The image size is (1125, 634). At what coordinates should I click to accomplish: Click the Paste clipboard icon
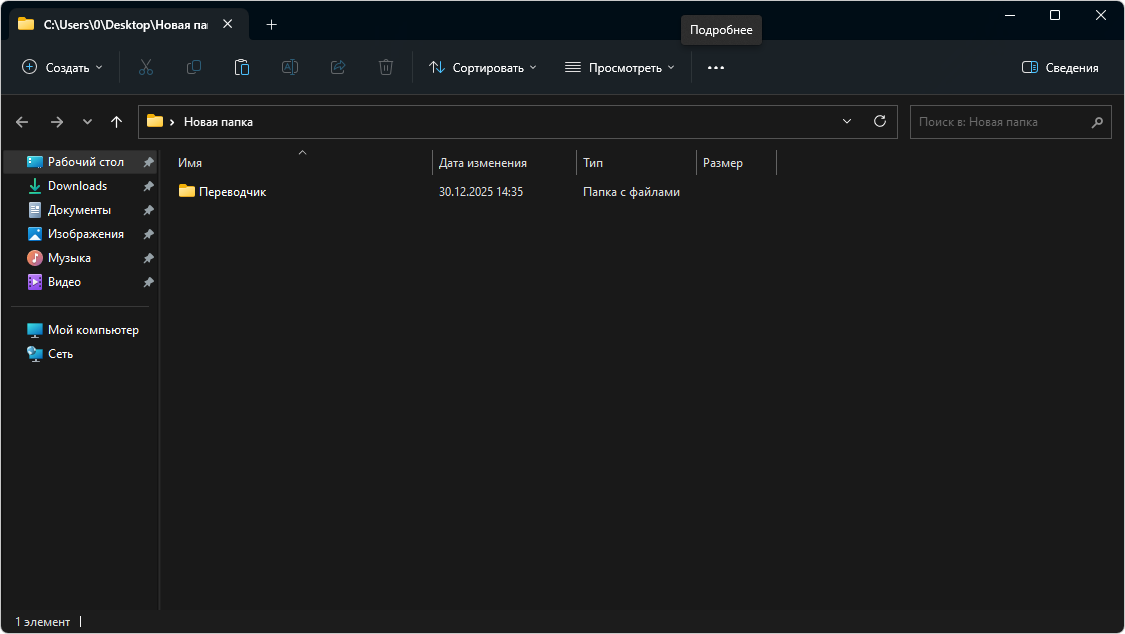pos(241,67)
